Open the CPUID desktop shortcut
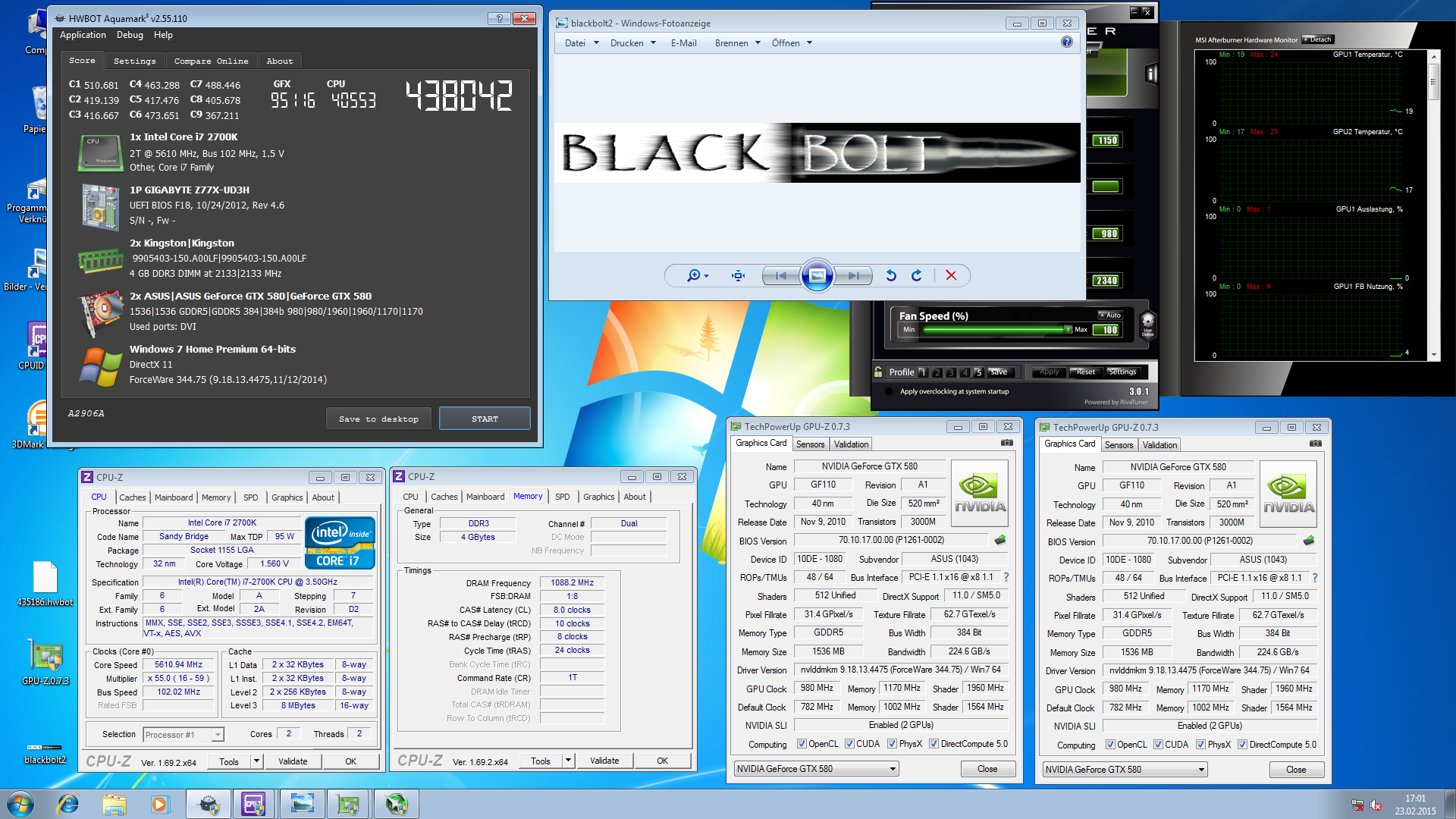 [32, 345]
